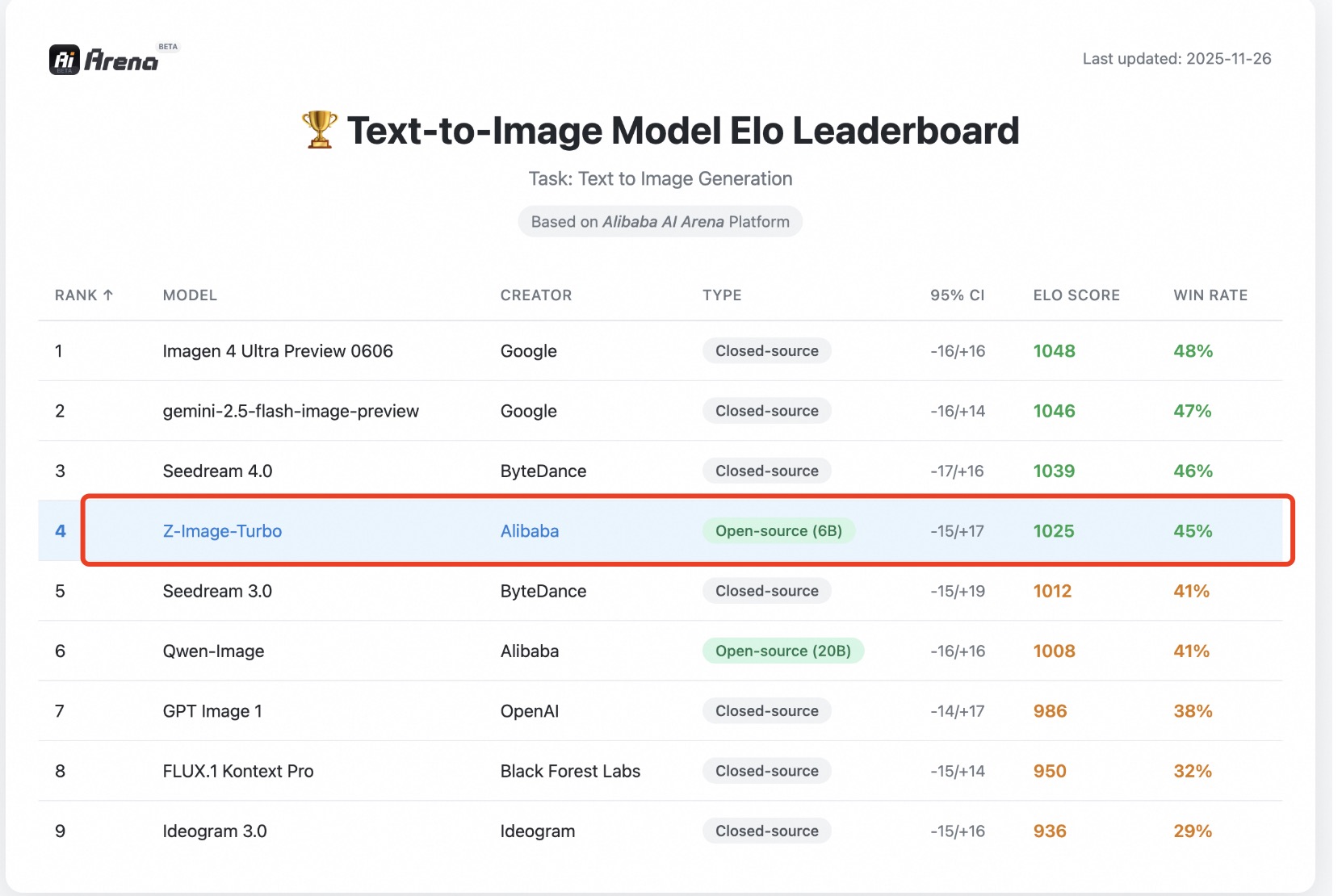Open the Alibaba creator link
The width and height of the screenshot is (1342, 896).
click(x=530, y=531)
